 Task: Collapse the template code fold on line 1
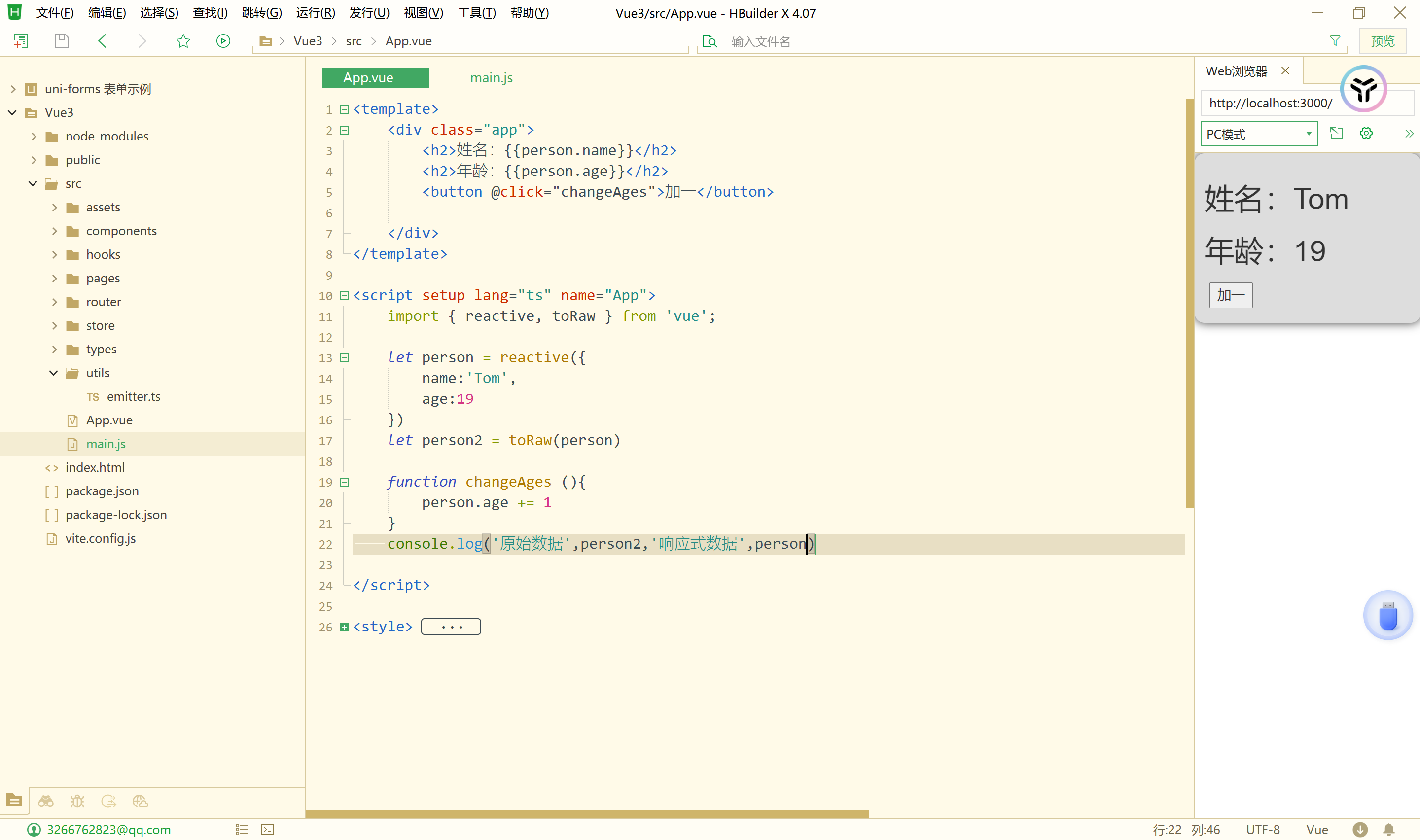coord(344,109)
